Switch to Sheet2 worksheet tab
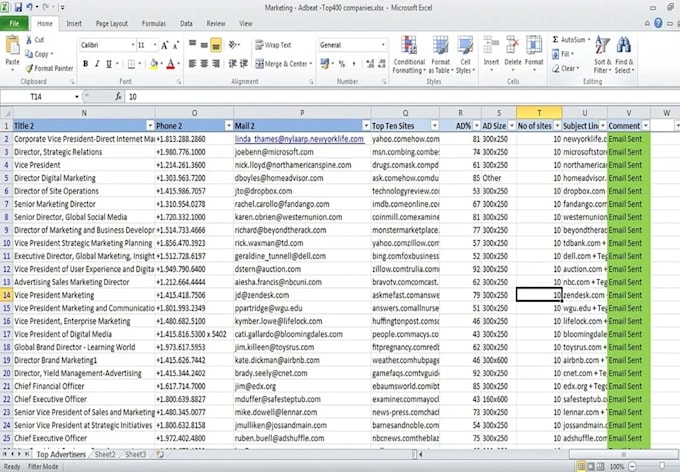Screen dimensions: 680x472 tap(105, 455)
